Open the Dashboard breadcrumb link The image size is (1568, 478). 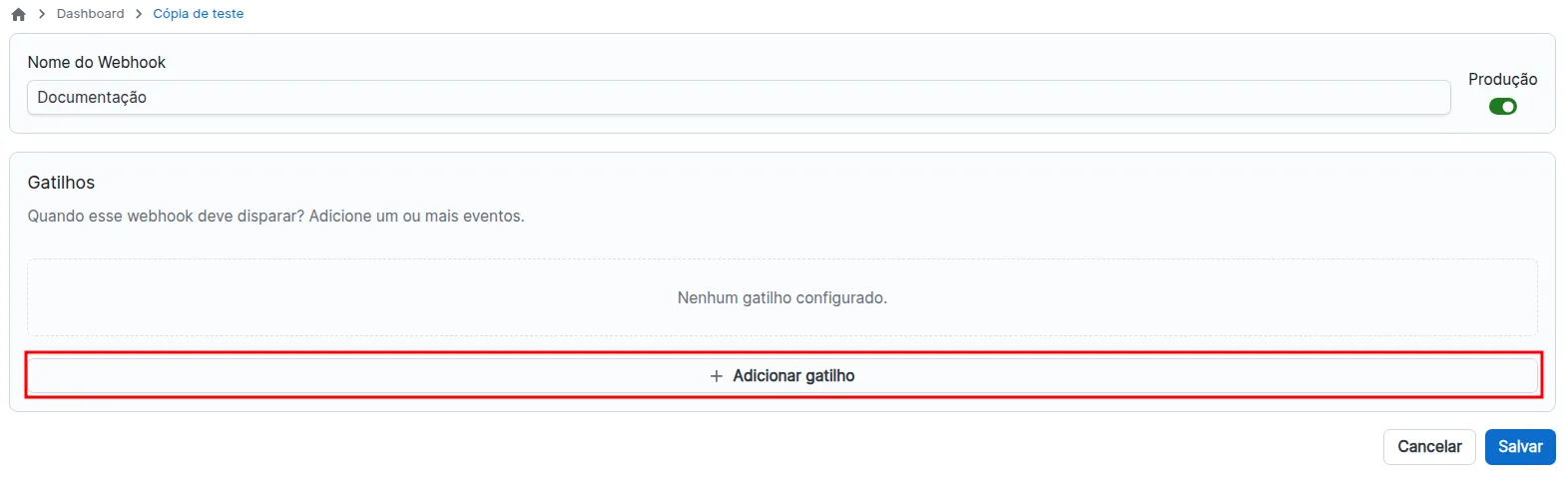(91, 14)
